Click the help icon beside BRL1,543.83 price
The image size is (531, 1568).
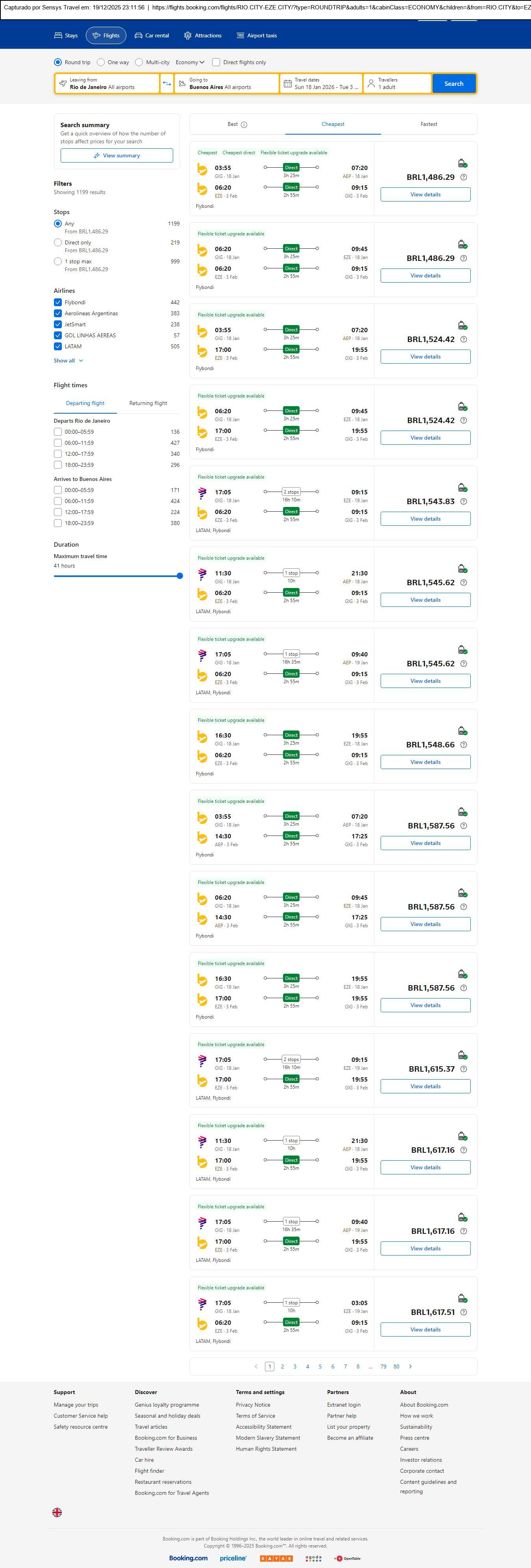463,501
